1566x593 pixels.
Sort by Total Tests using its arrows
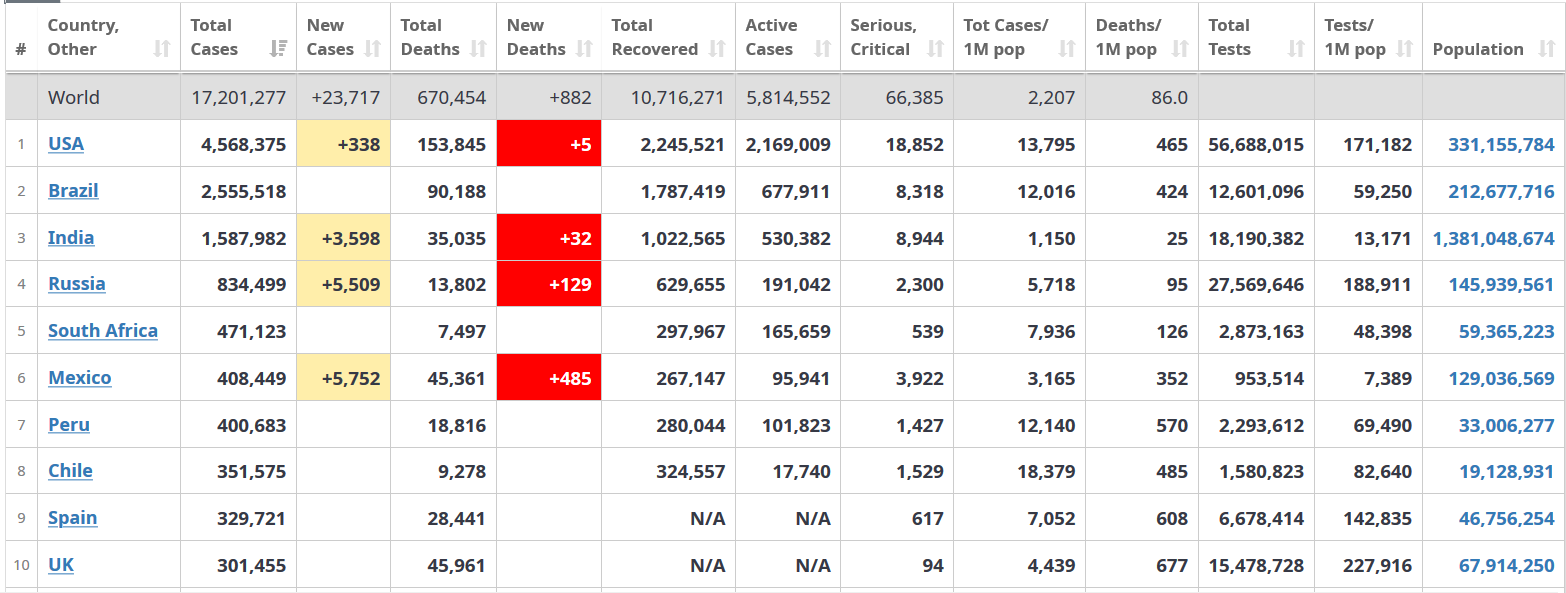1296,49
